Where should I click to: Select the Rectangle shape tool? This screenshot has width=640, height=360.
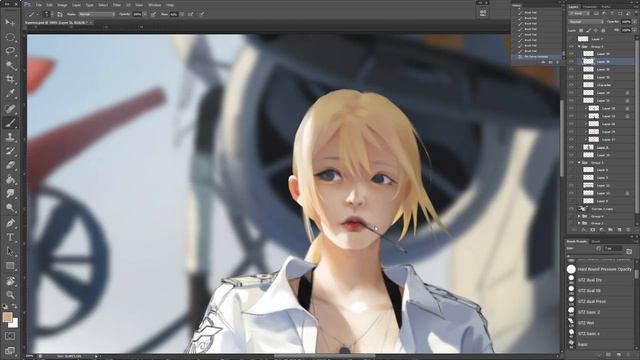[10, 266]
